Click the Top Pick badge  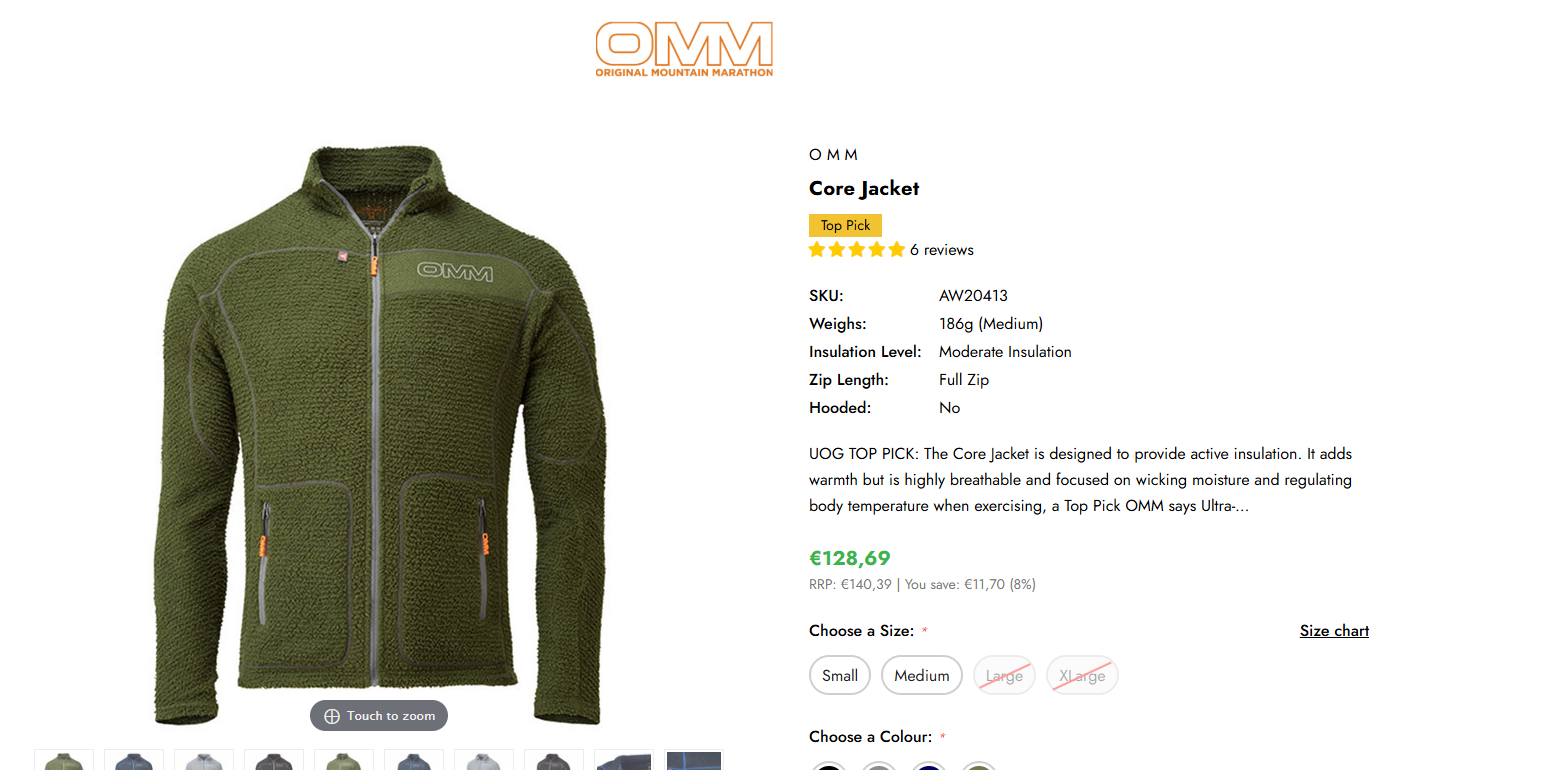click(x=845, y=225)
